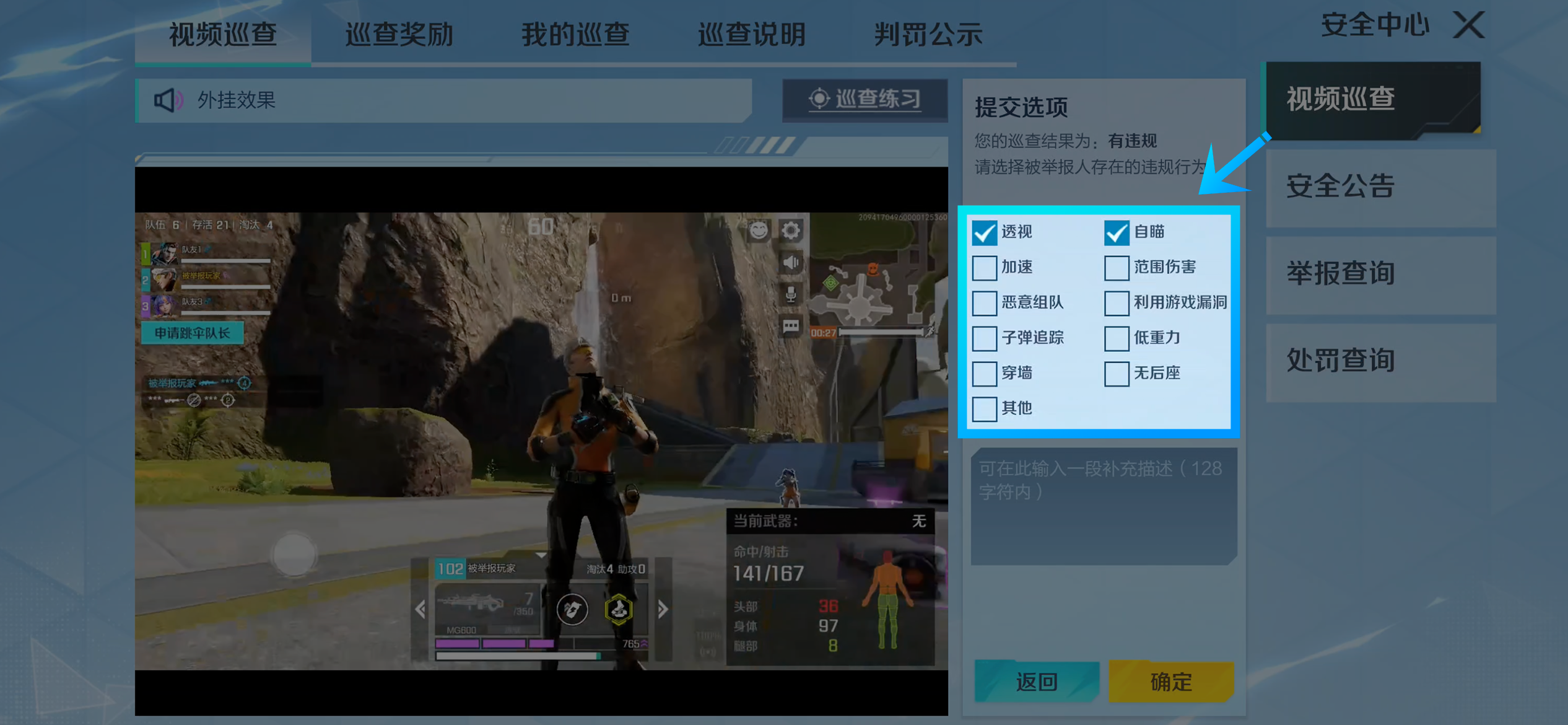1568x725 pixels.
Task: Check the 范围伤害 checkbox
Action: pos(1117,268)
